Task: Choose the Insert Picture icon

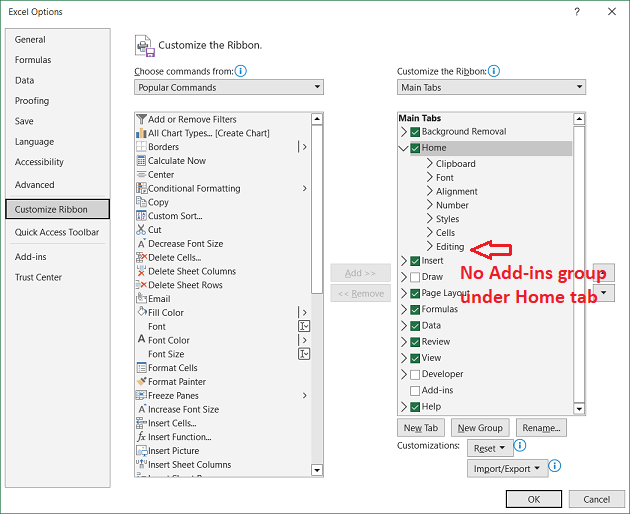Action: [x=141, y=451]
